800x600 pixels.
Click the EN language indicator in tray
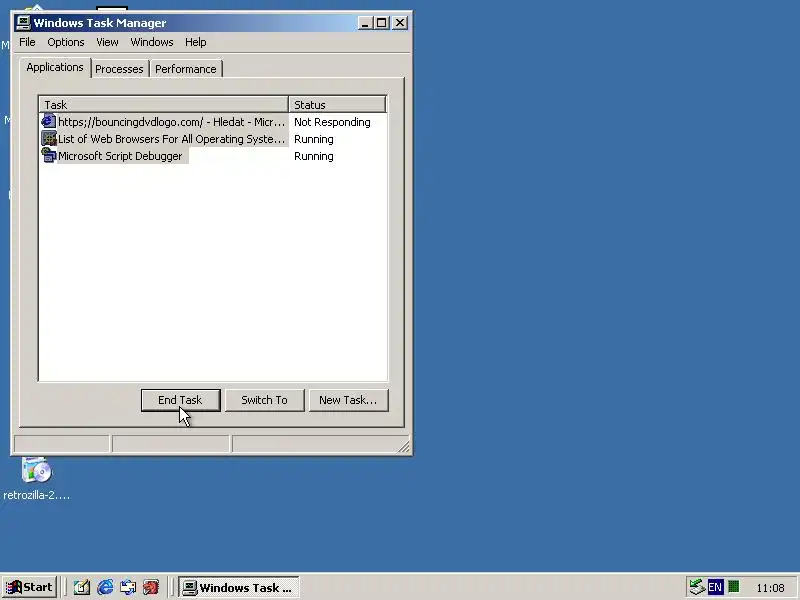pyautogui.click(x=715, y=587)
